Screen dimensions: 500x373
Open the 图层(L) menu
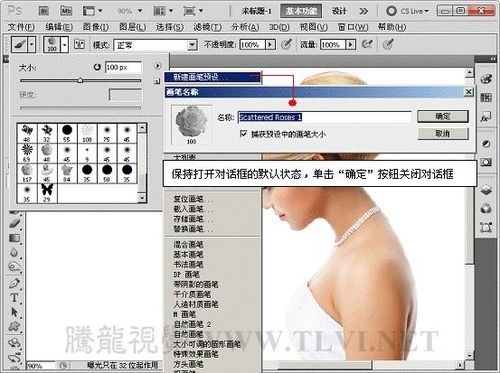coord(132,27)
